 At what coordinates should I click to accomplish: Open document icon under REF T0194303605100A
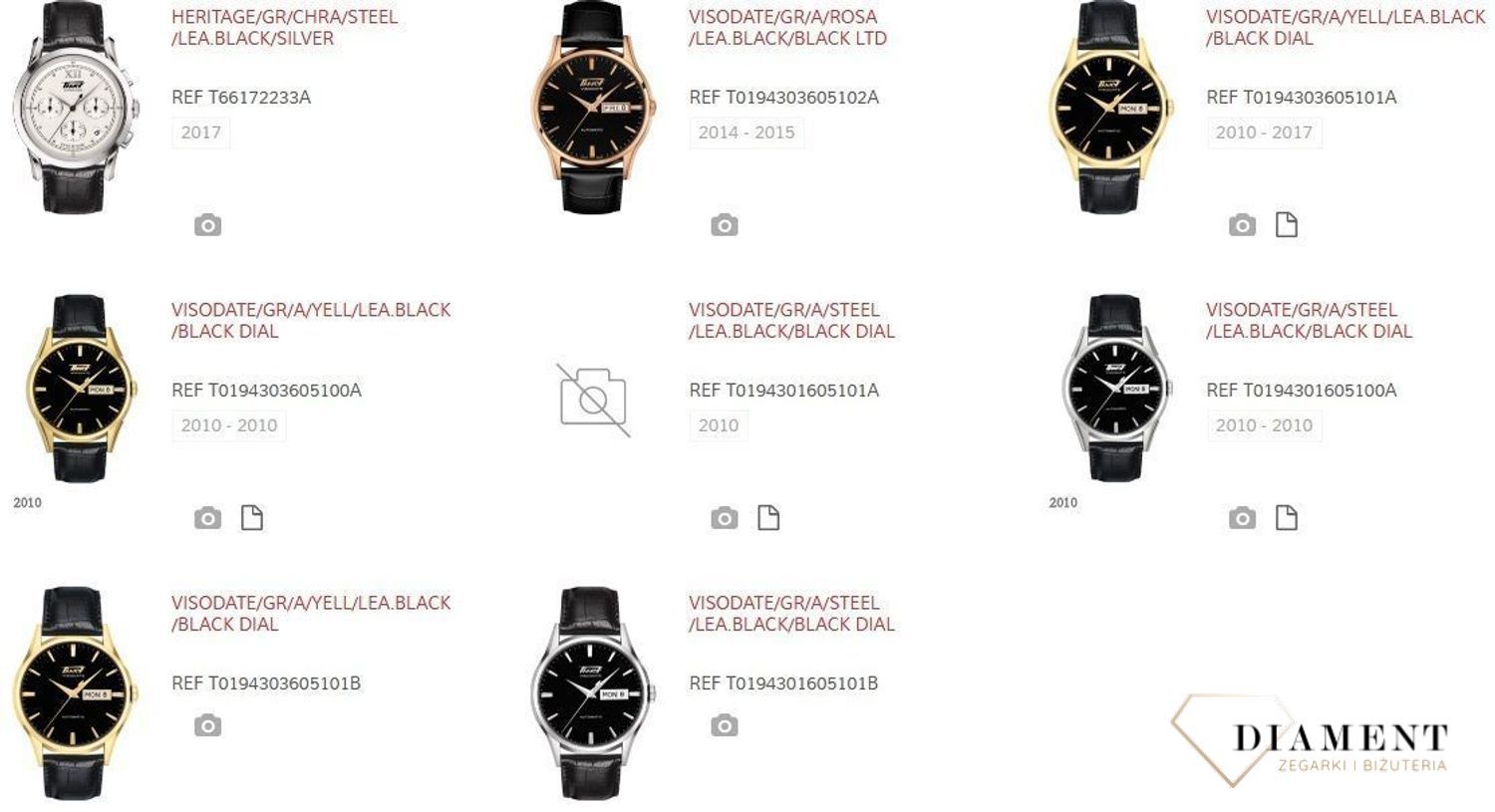point(252,518)
